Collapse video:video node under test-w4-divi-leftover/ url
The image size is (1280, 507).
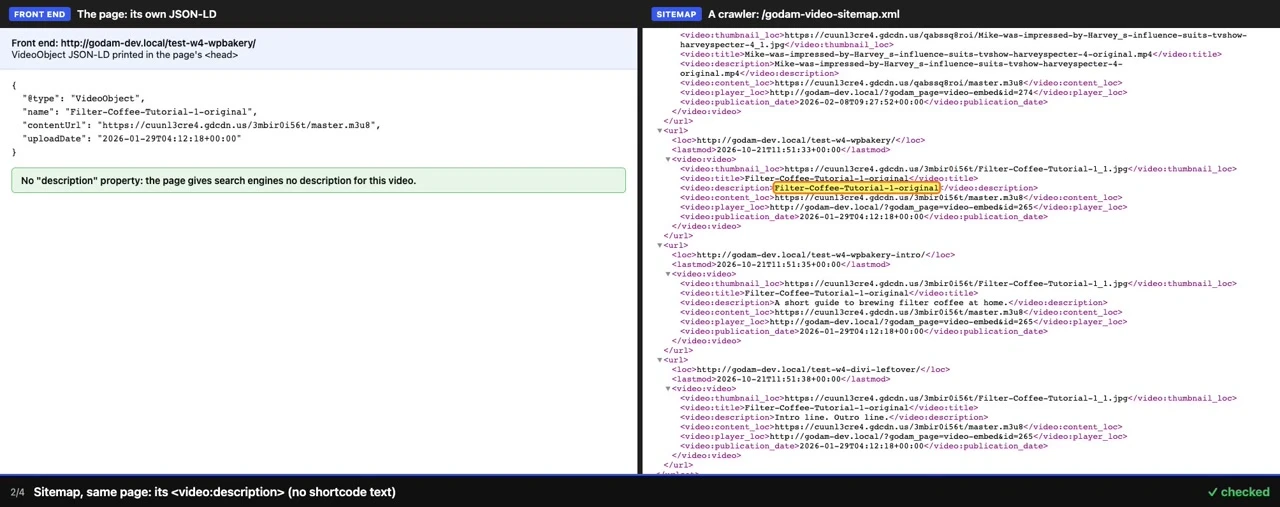click(x=668, y=389)
